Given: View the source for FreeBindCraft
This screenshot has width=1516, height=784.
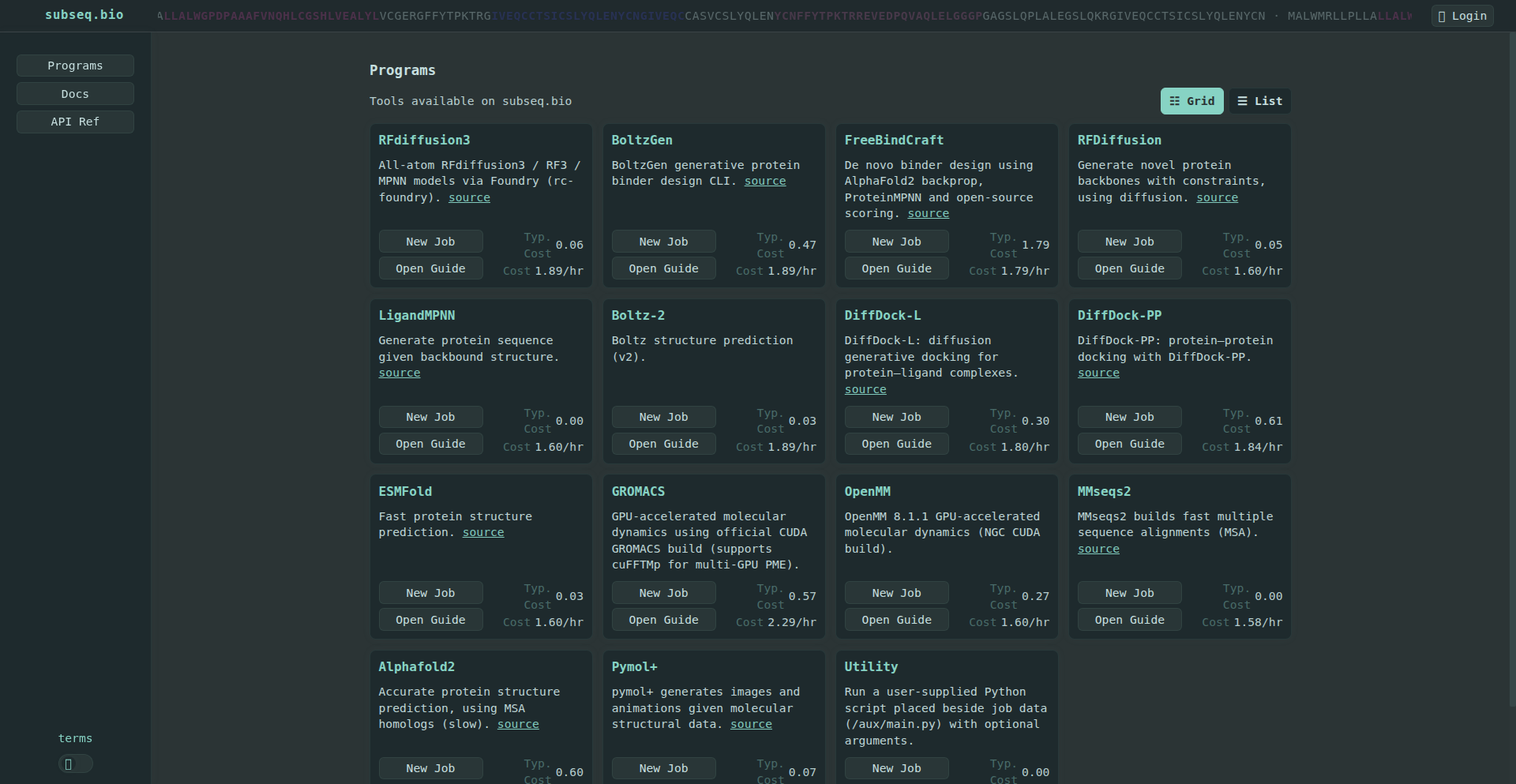Looking at the screenshot, I should click(x=928, y=213).
